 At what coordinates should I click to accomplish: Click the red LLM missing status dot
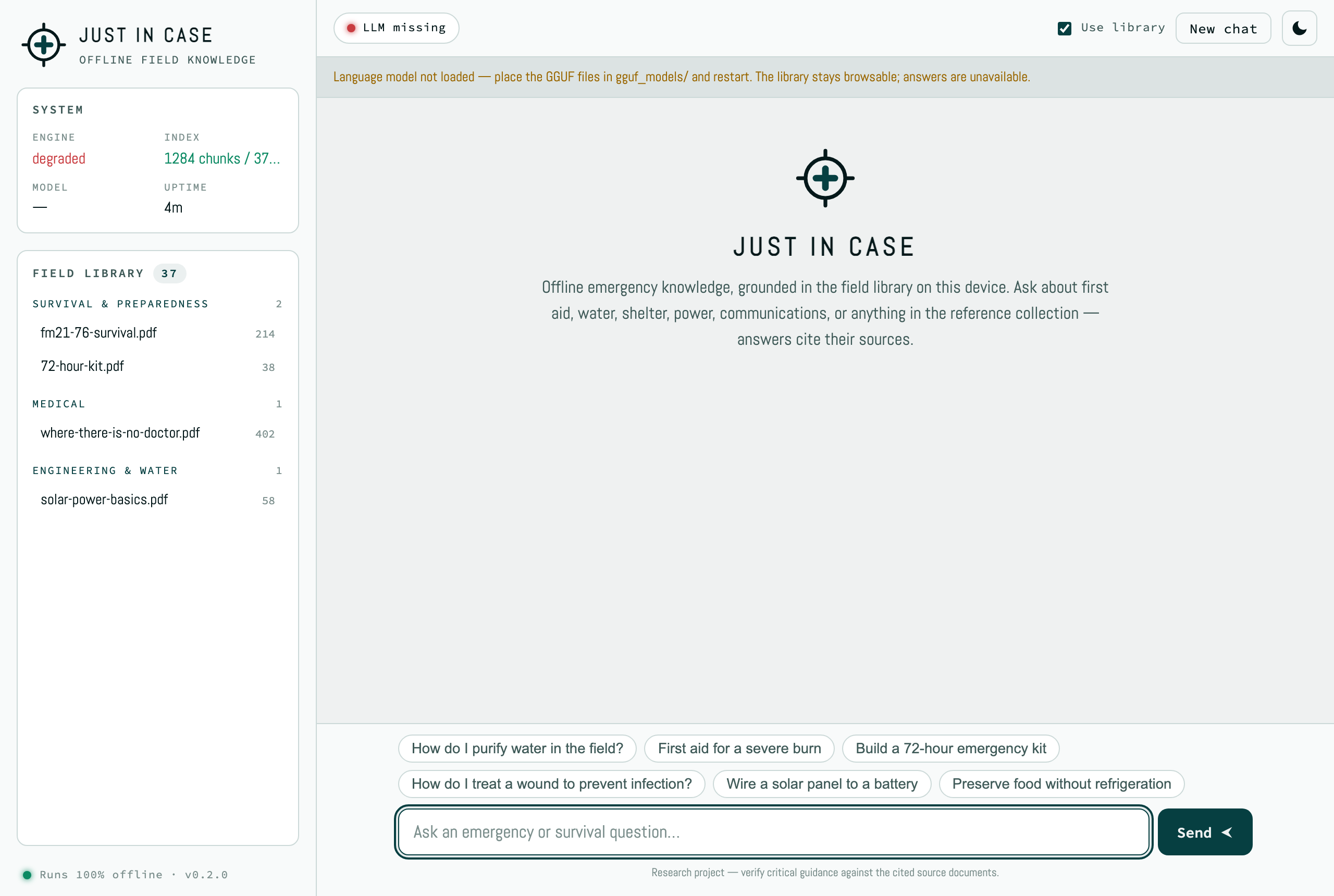[351, 28]
